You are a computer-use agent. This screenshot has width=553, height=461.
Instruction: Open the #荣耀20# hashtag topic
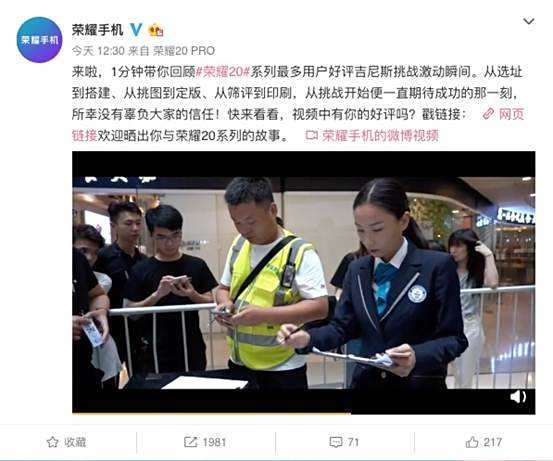pyautogui.click(x=223, y=72)
